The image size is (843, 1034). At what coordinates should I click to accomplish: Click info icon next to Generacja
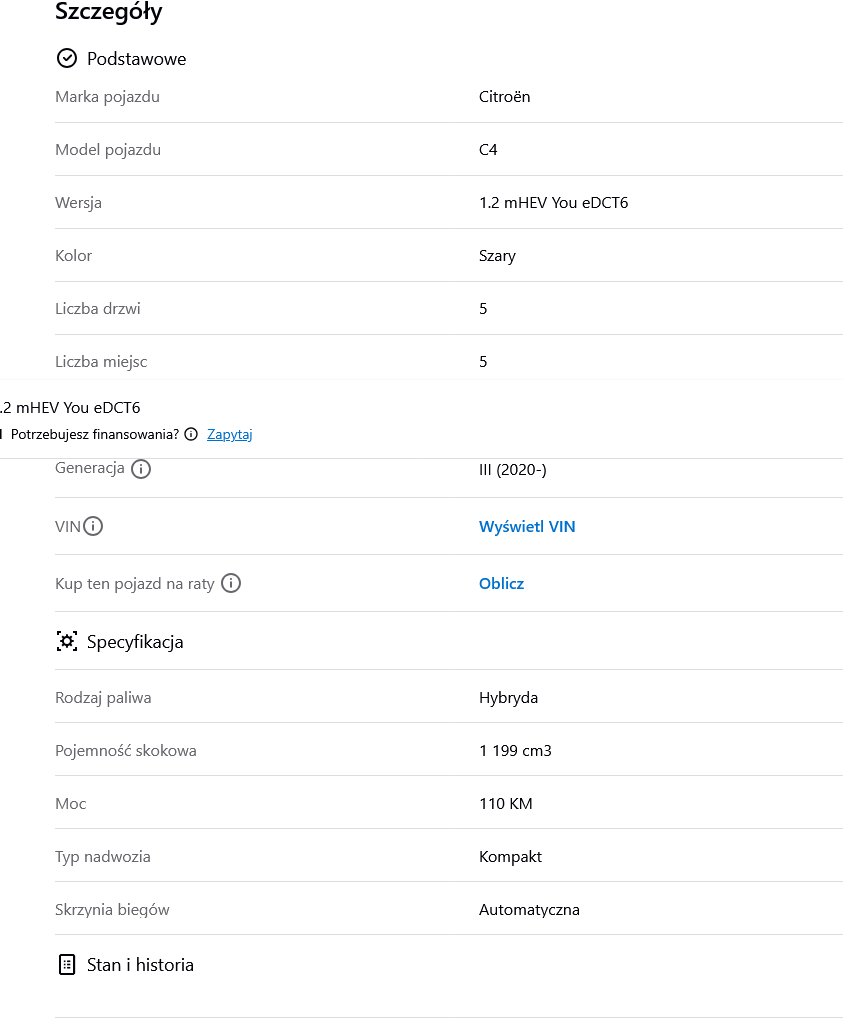tap(141, 469)
